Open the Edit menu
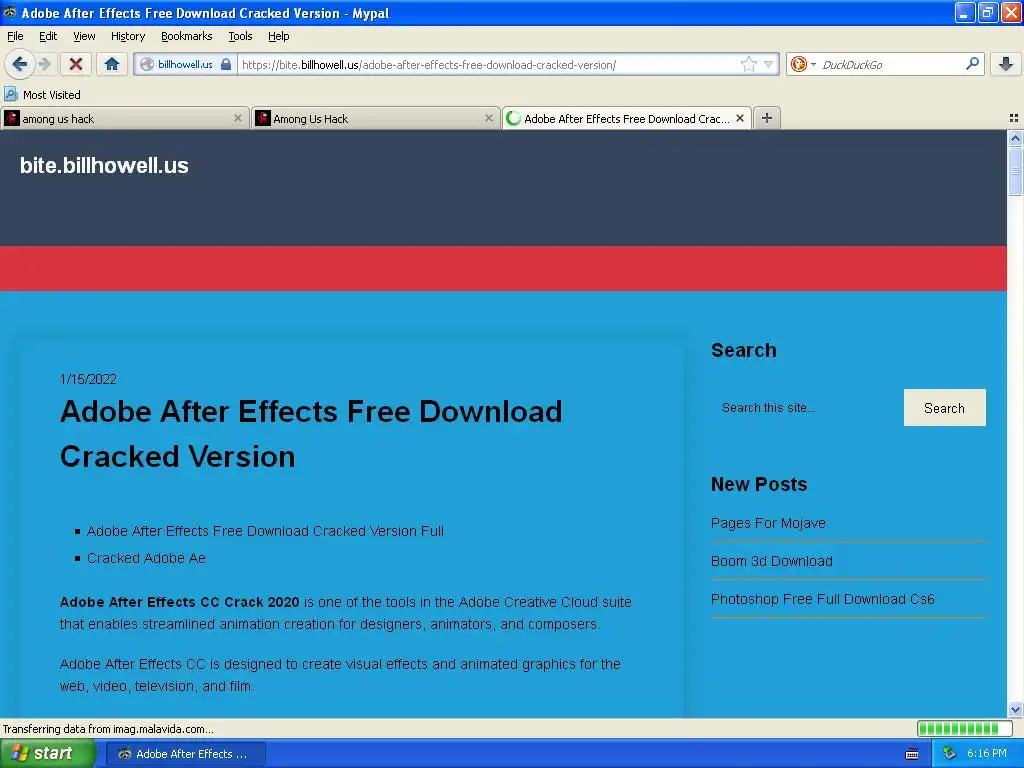This screenshot has width=1024, height=768. pyautogui.click(x=48, y=36)
